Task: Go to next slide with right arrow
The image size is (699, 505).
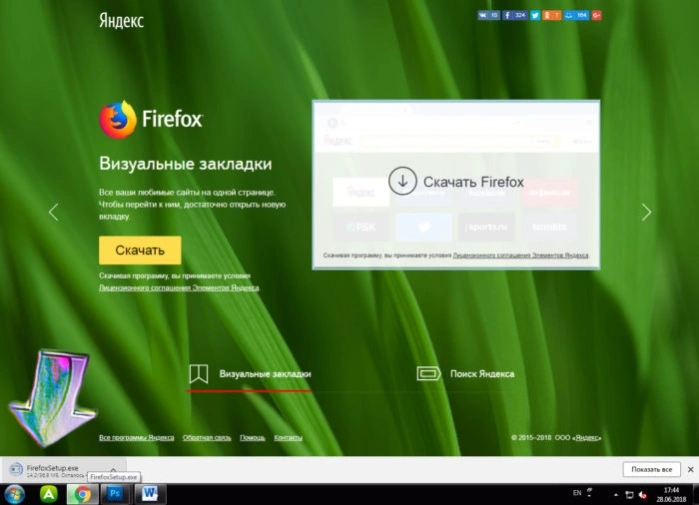Action: click(646, 212)
